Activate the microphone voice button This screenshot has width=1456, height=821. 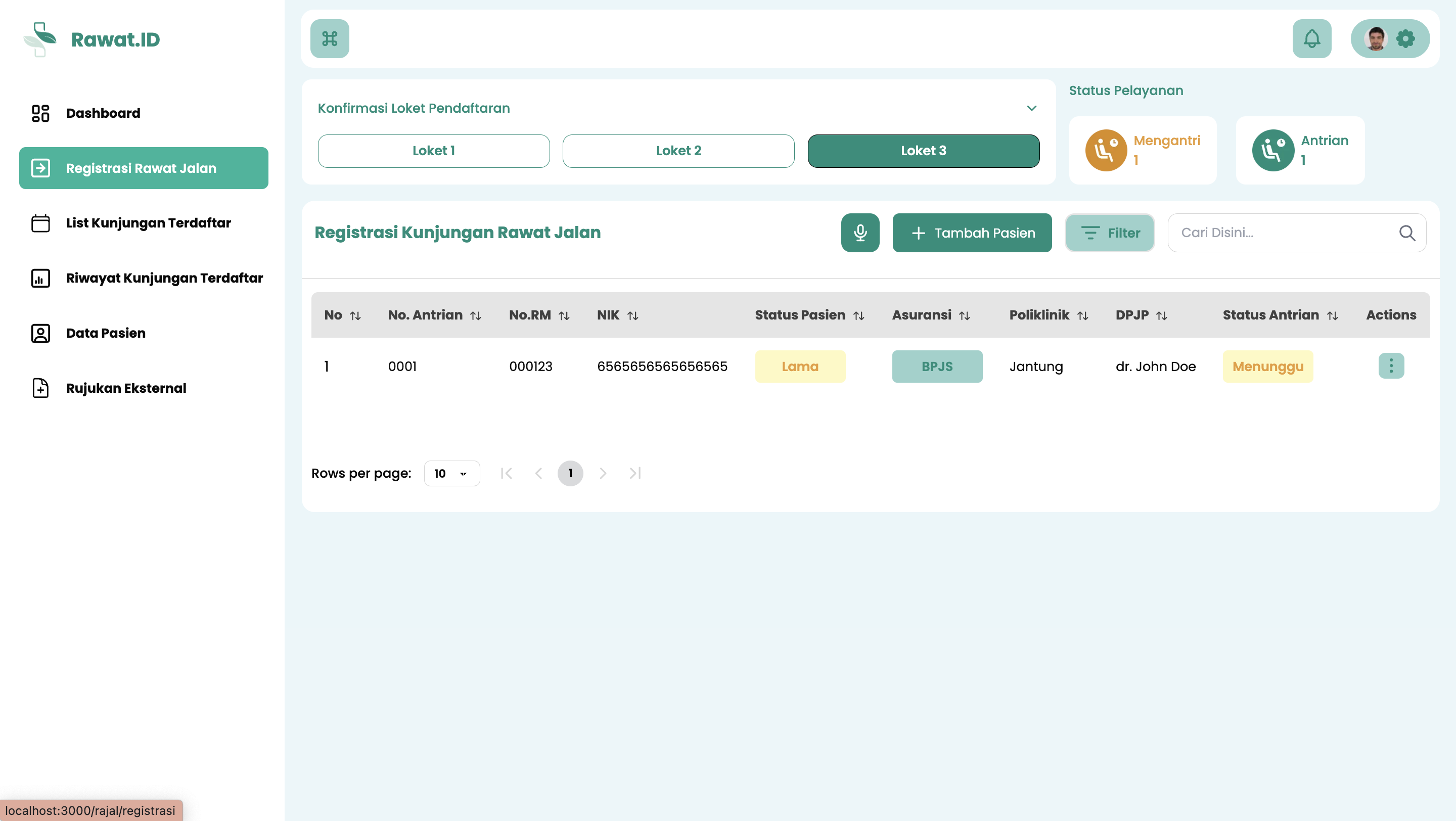point(859,232)
